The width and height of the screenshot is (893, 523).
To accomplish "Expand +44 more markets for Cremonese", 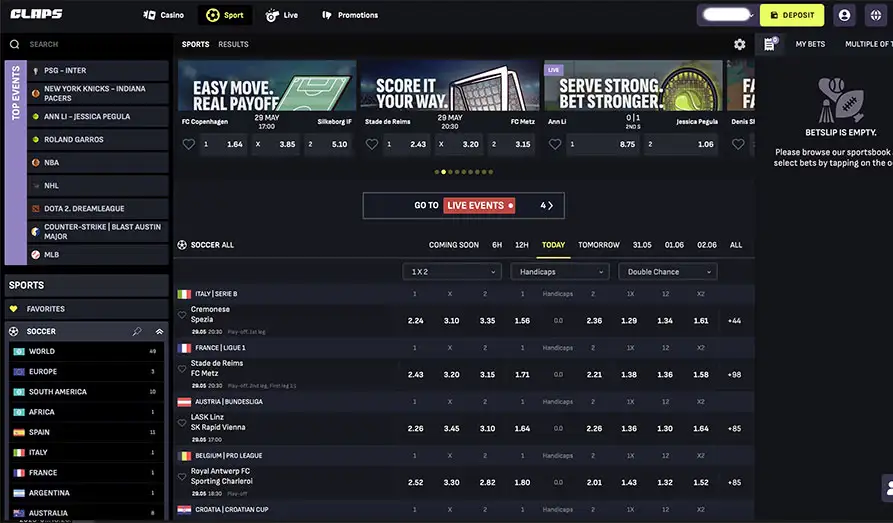I will click(x=734, y=321).
